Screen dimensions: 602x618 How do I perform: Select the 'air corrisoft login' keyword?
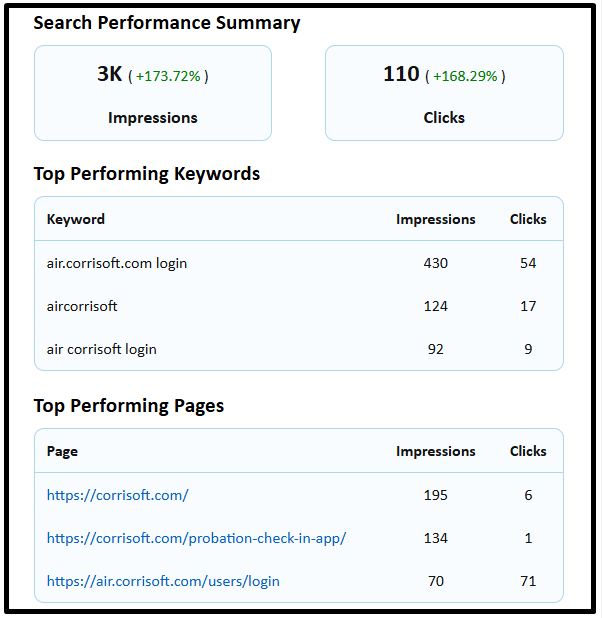click(x=101, y=349)
